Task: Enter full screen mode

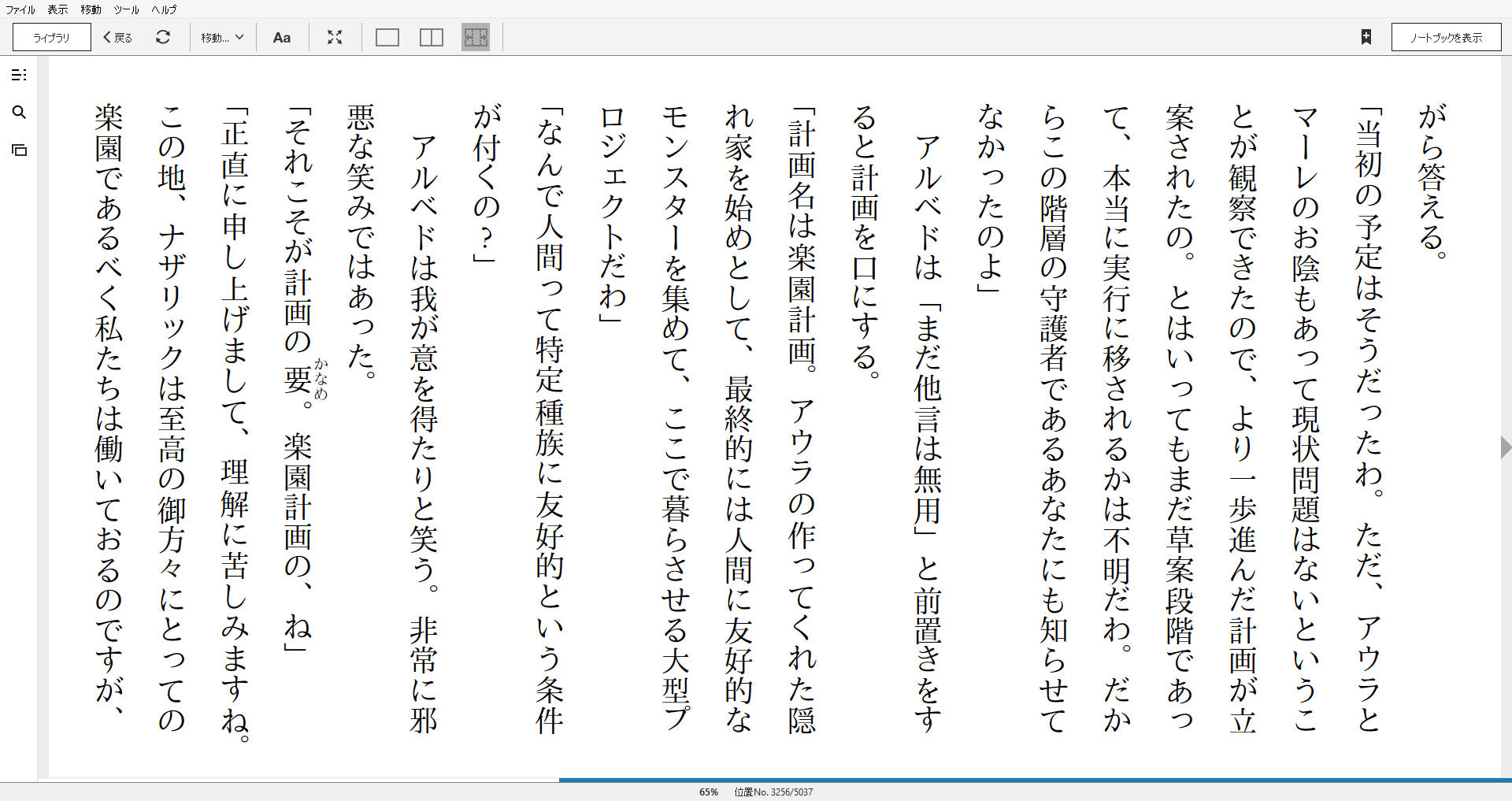Action: (x=335, y=37)
